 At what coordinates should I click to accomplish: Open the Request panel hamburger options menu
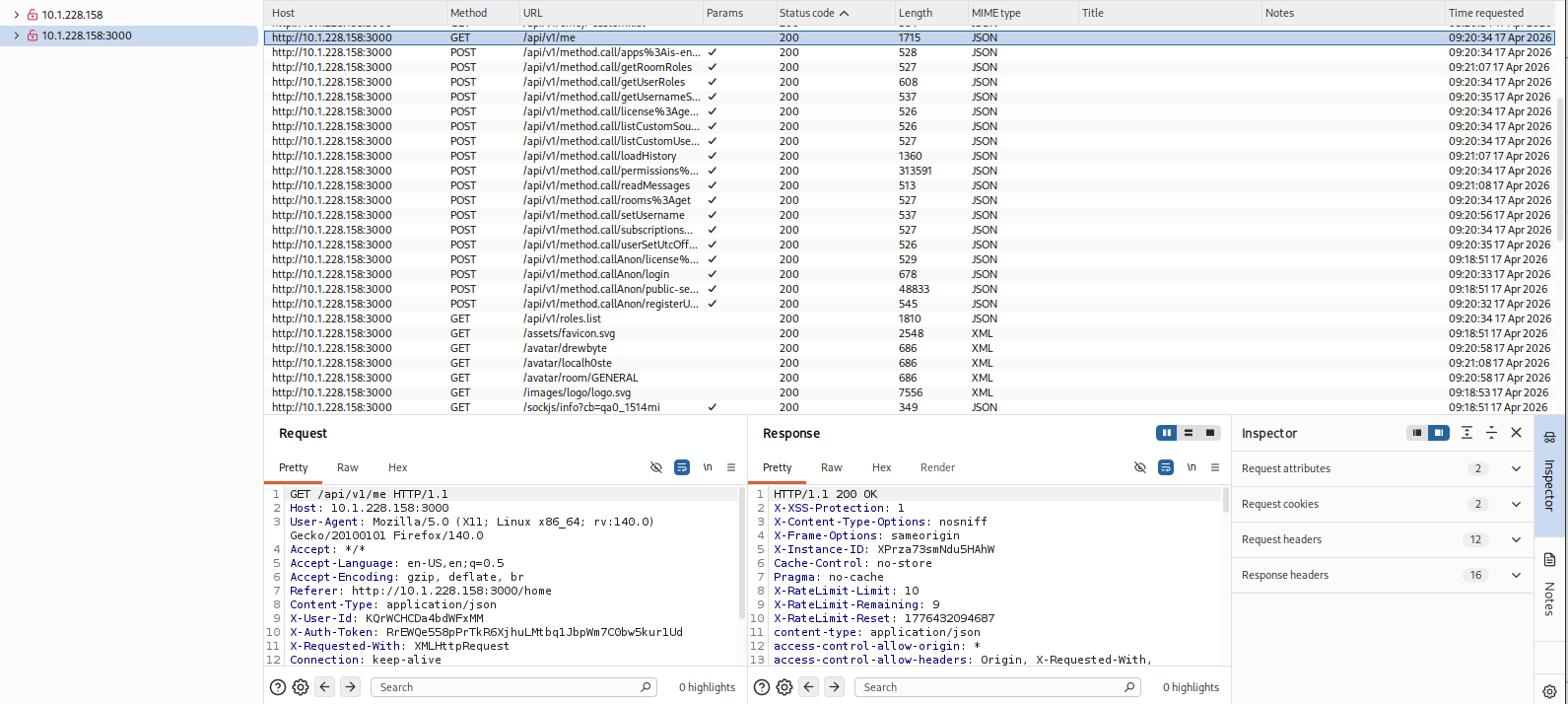[731, 467]
